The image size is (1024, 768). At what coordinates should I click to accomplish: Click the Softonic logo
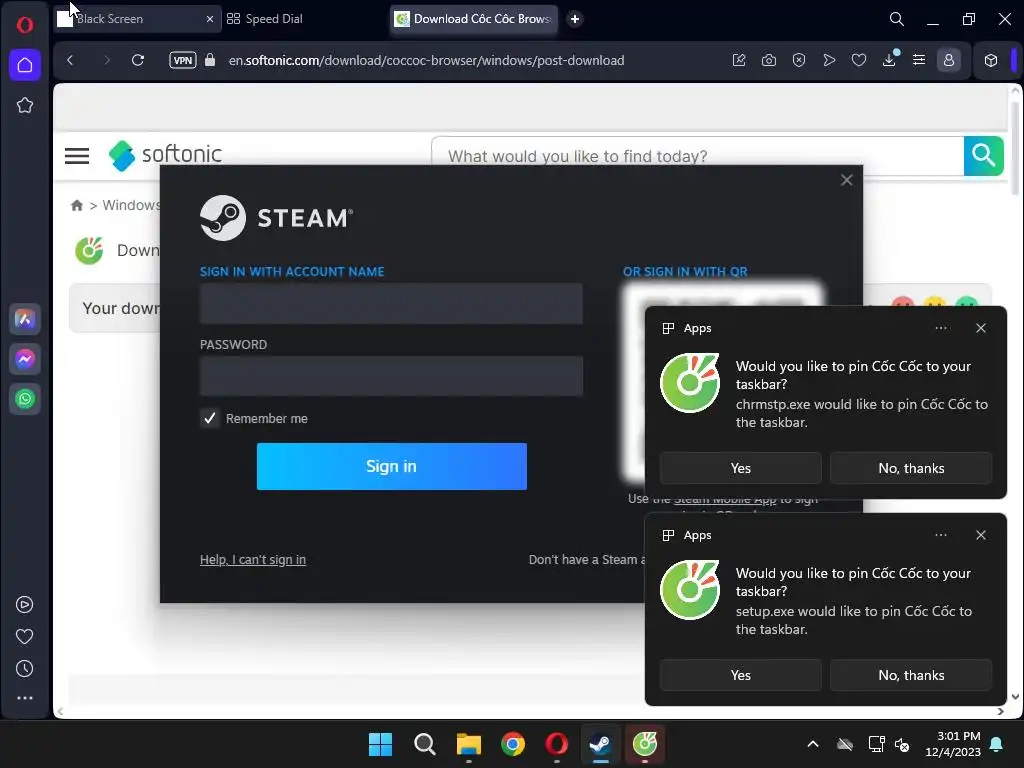165,155
